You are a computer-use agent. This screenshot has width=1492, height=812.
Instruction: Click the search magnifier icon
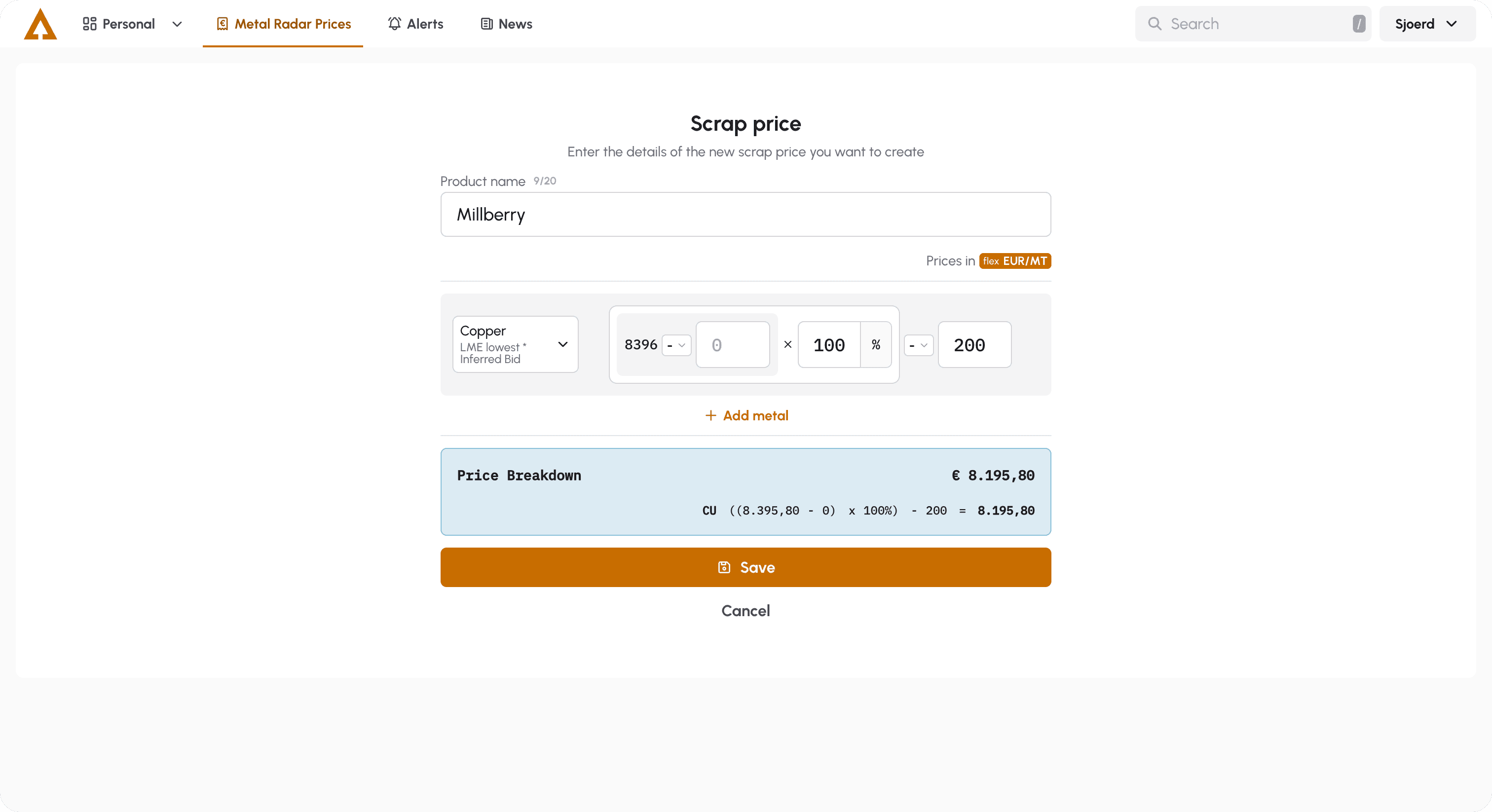1155,24
